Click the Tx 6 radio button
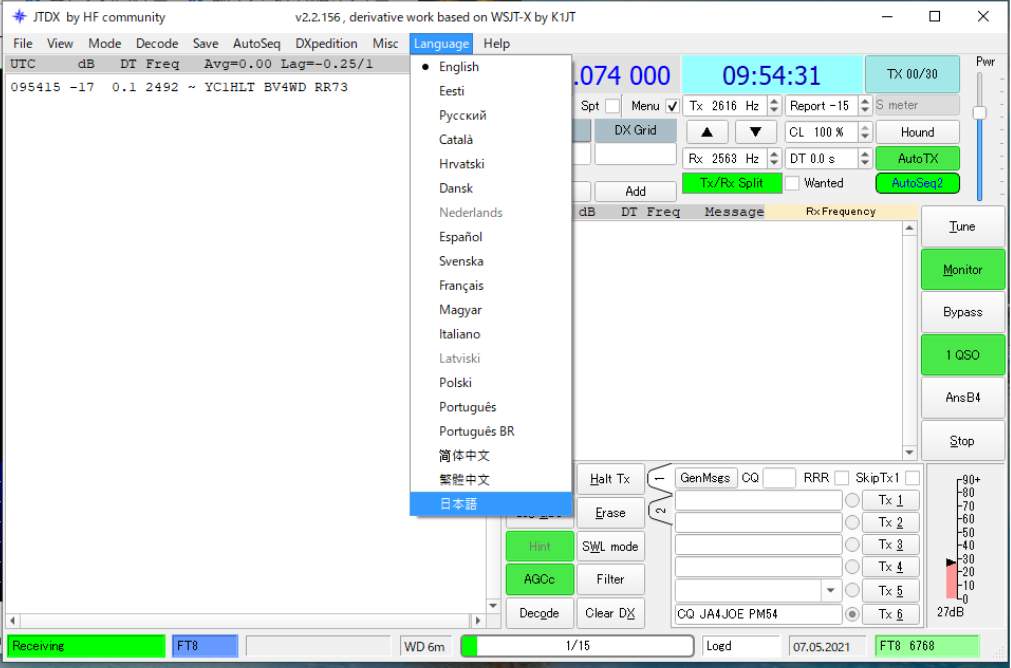1011x668 pixels. 852,614
